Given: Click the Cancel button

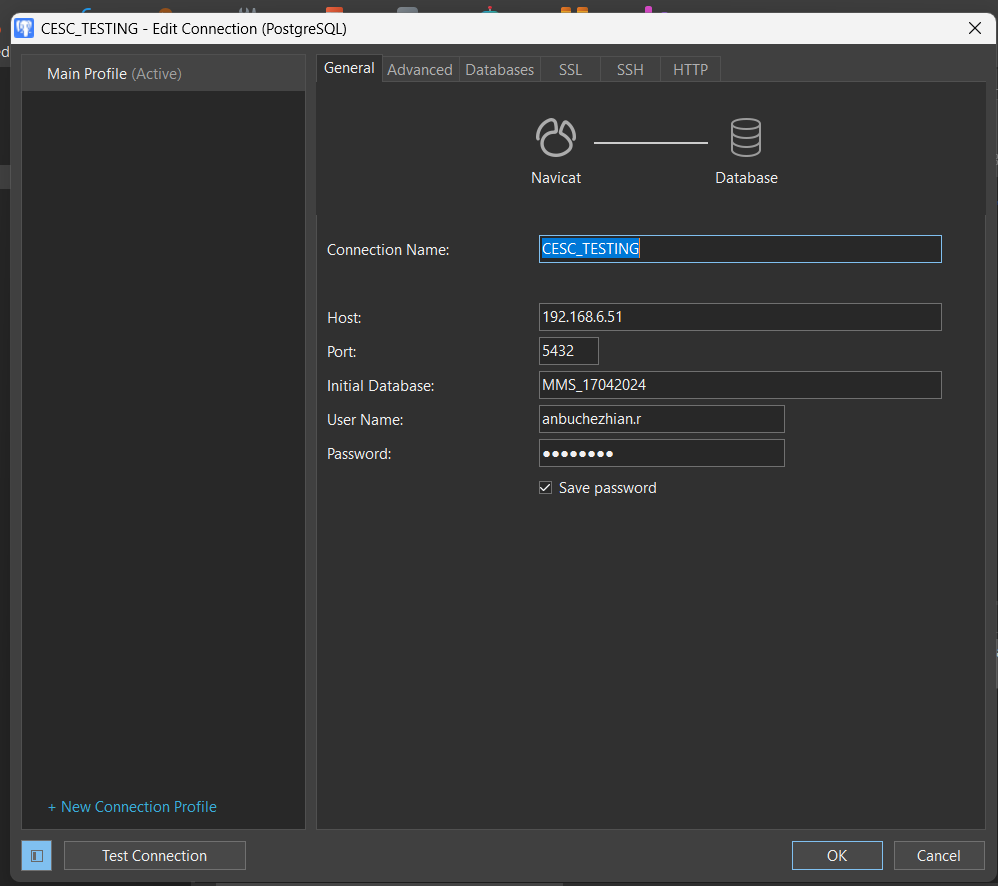Looking at the screenshot, I should [938, 856].
